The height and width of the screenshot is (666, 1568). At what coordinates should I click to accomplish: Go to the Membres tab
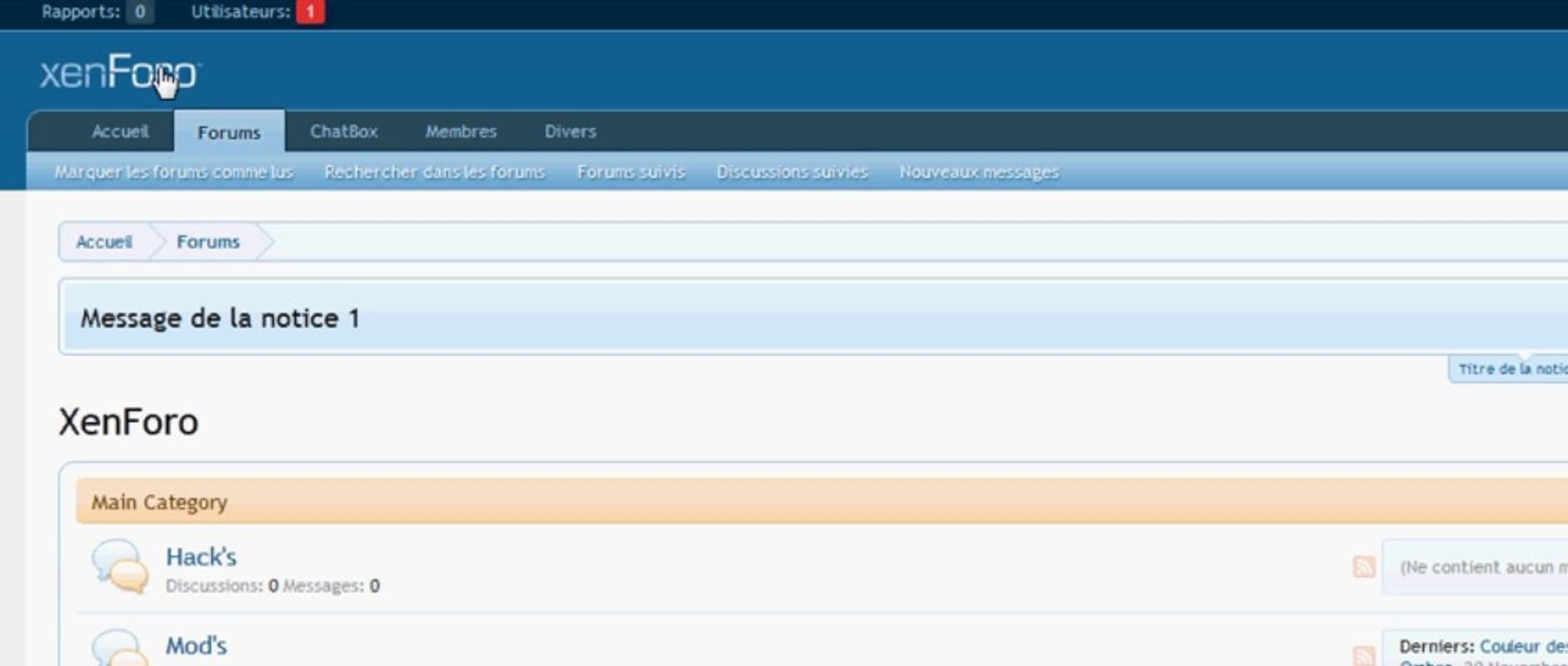(461, 131)
